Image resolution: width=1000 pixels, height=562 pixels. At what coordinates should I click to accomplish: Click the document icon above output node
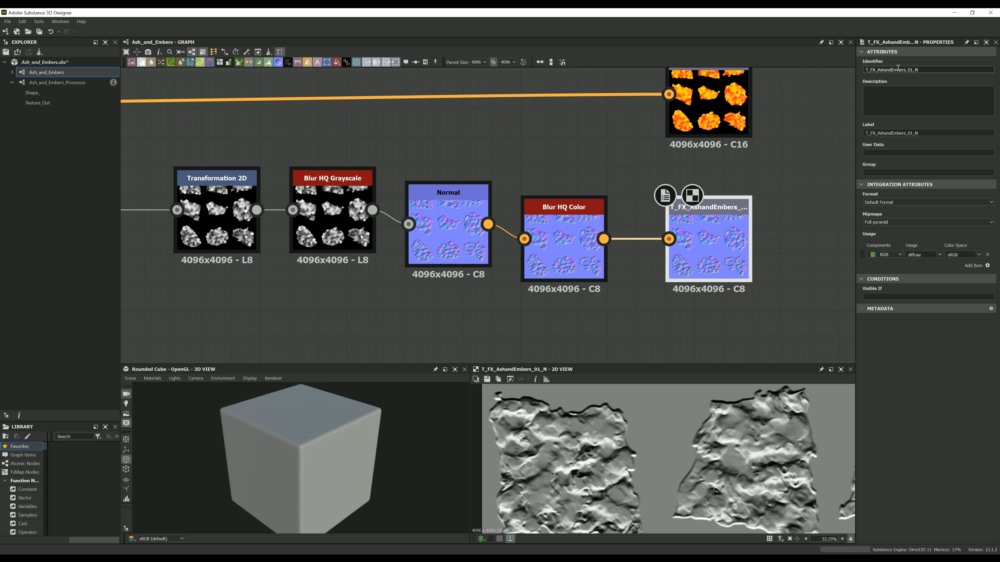665,195
